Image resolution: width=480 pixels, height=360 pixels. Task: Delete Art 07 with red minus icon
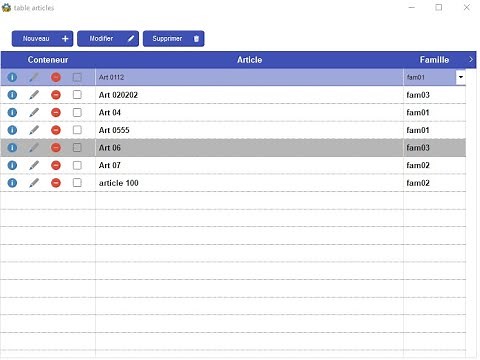coord(56,165)
